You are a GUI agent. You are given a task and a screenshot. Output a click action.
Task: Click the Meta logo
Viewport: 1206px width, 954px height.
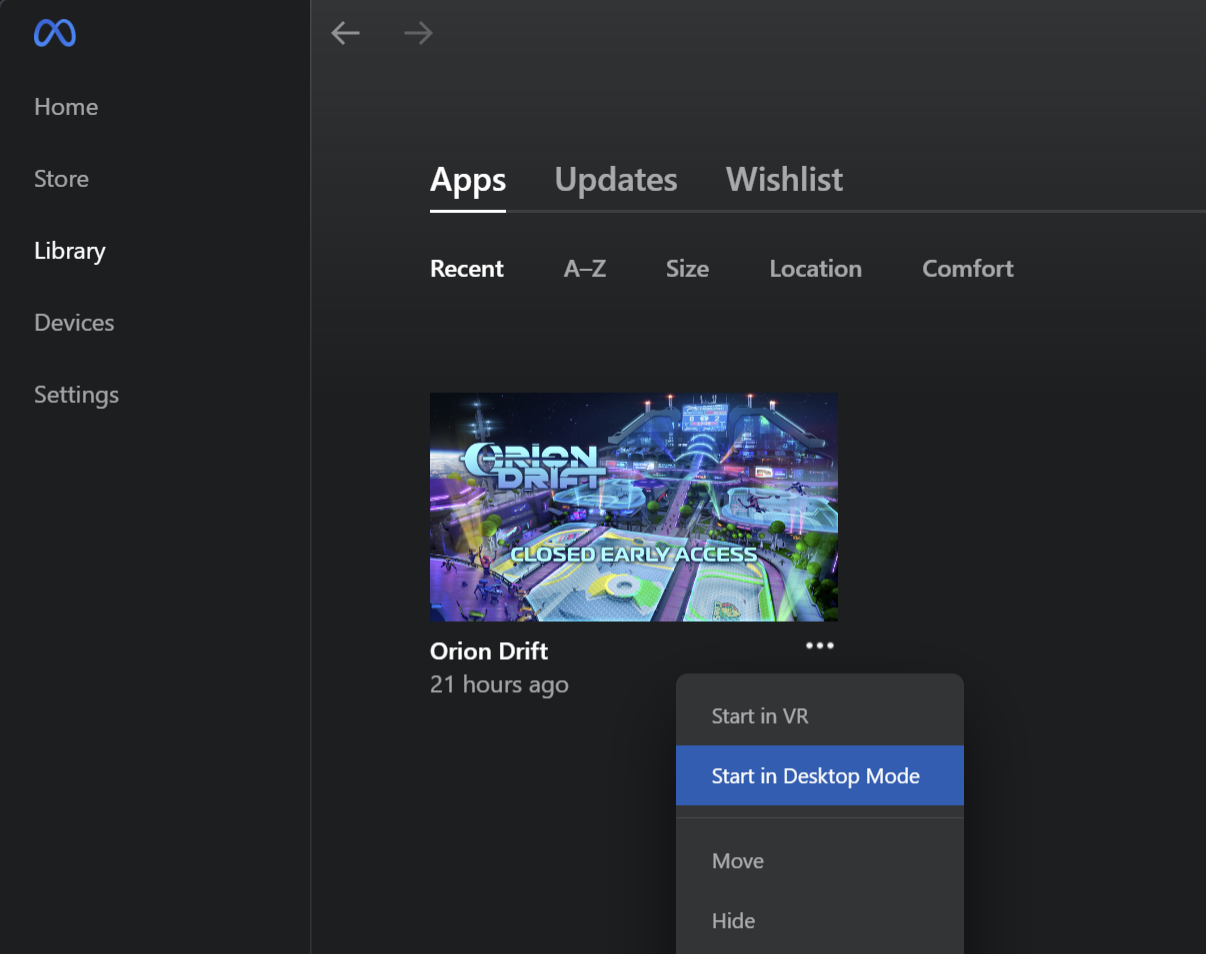(54, 33)
